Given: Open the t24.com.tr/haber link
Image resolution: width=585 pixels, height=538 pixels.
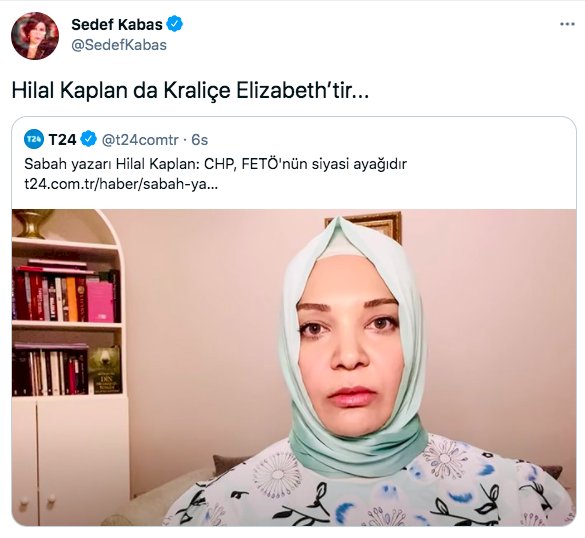Looking at the screenshot, I should 121,184.
